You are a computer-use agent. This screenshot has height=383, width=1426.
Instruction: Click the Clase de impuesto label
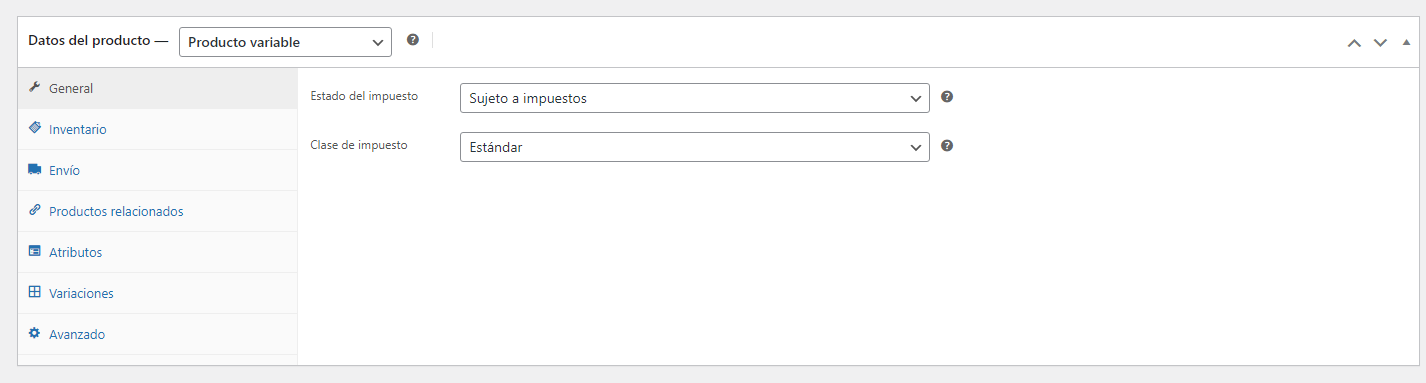[x=359, y=144]
